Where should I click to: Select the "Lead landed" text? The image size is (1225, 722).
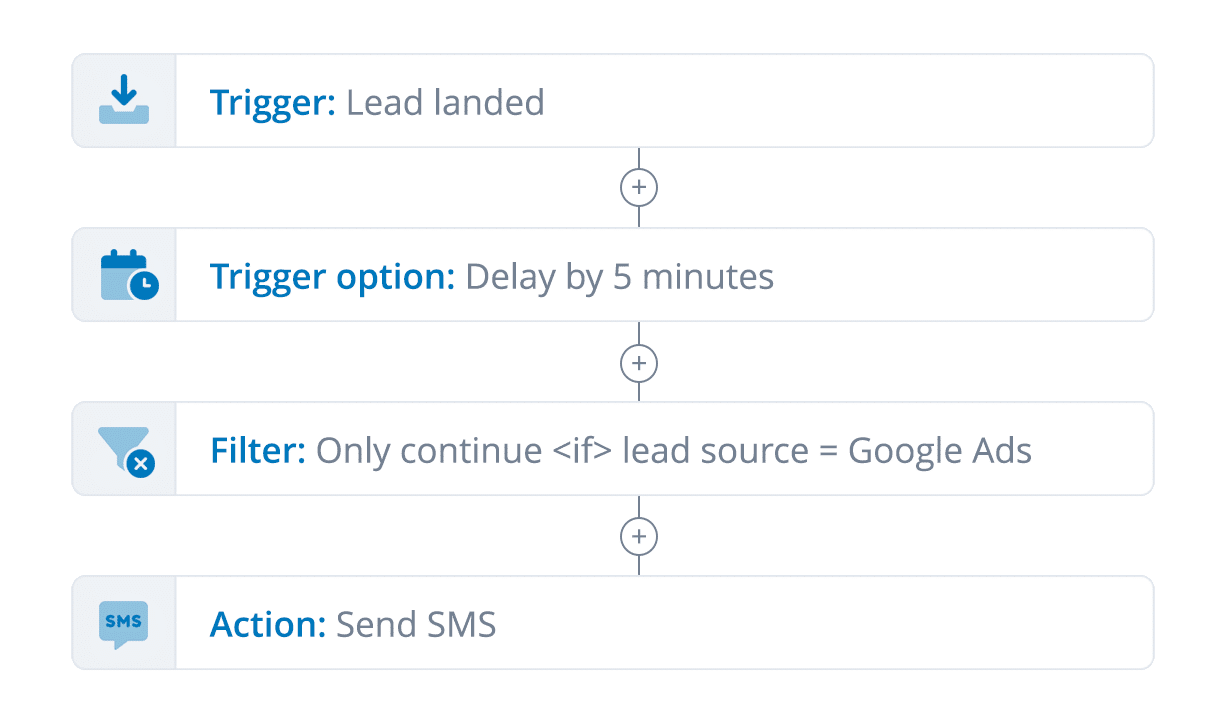(x=445, y=102)
